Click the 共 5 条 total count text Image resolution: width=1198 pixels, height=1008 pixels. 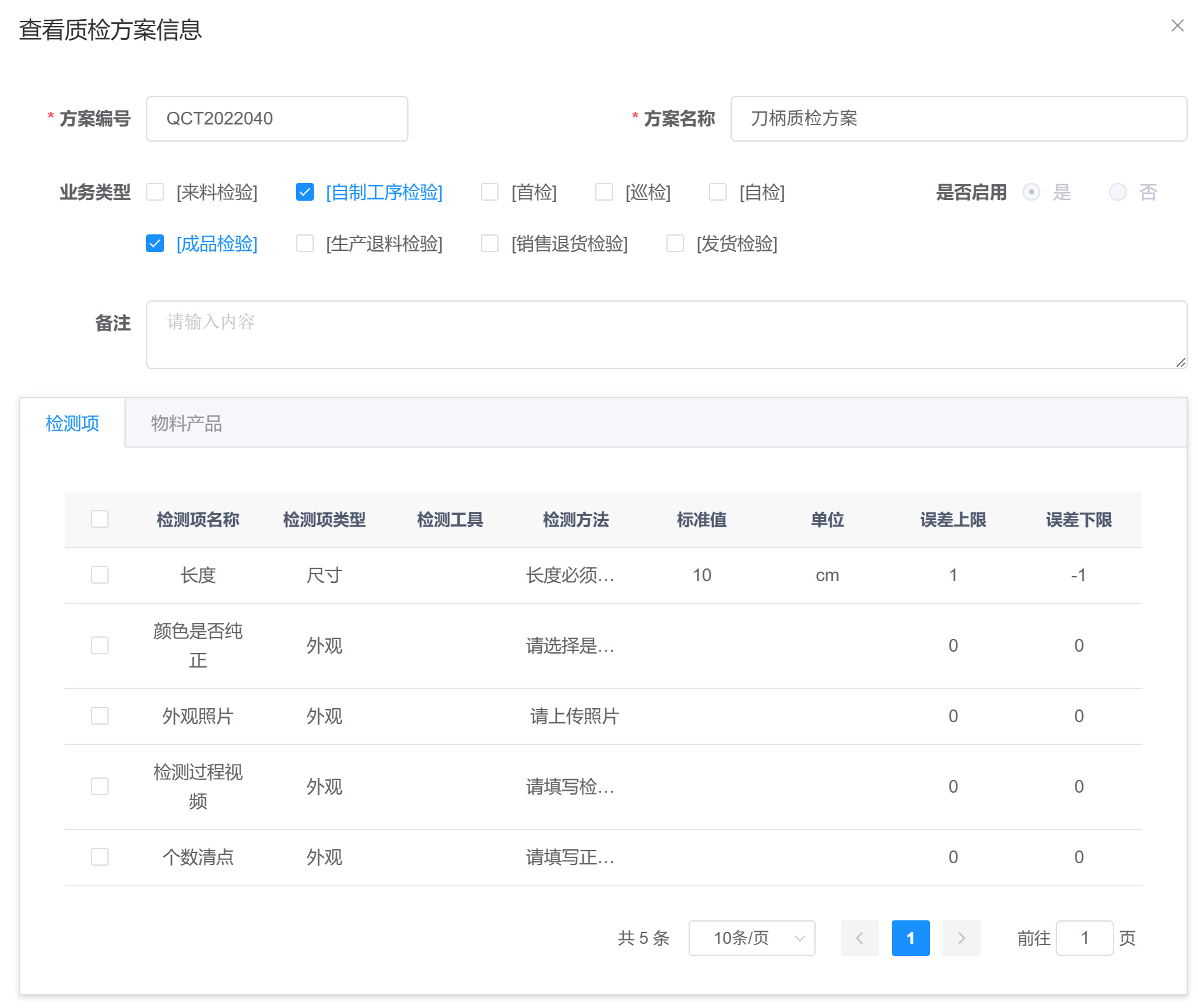pos(643,937)
